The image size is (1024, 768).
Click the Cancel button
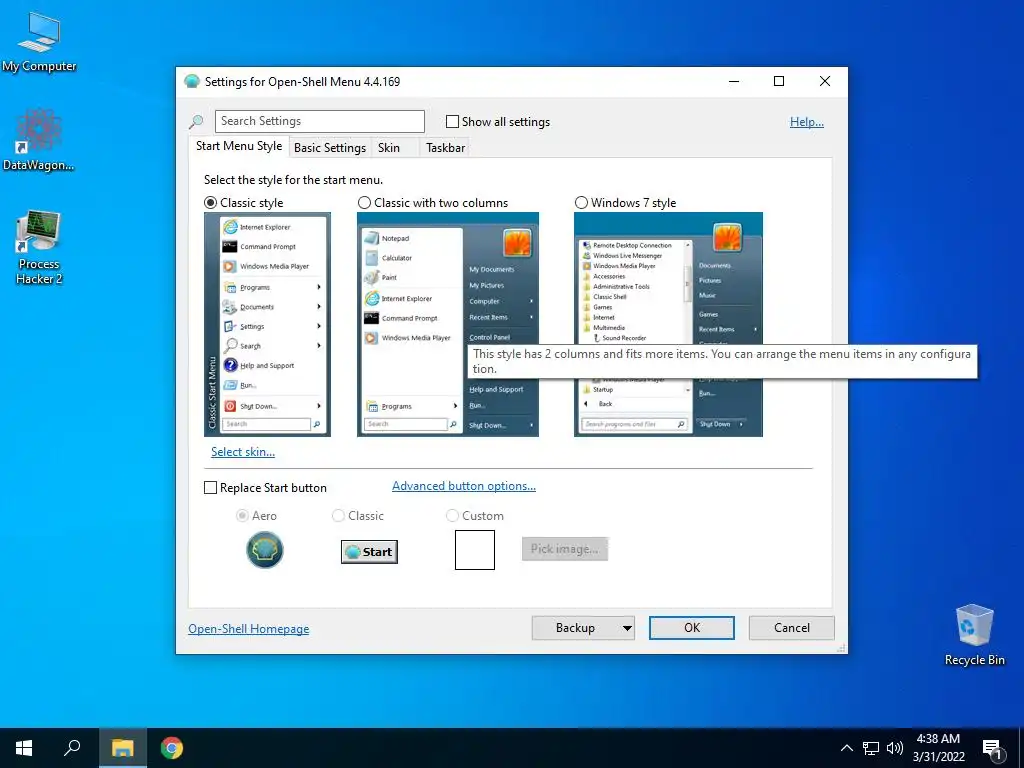(x=792, y=628)
